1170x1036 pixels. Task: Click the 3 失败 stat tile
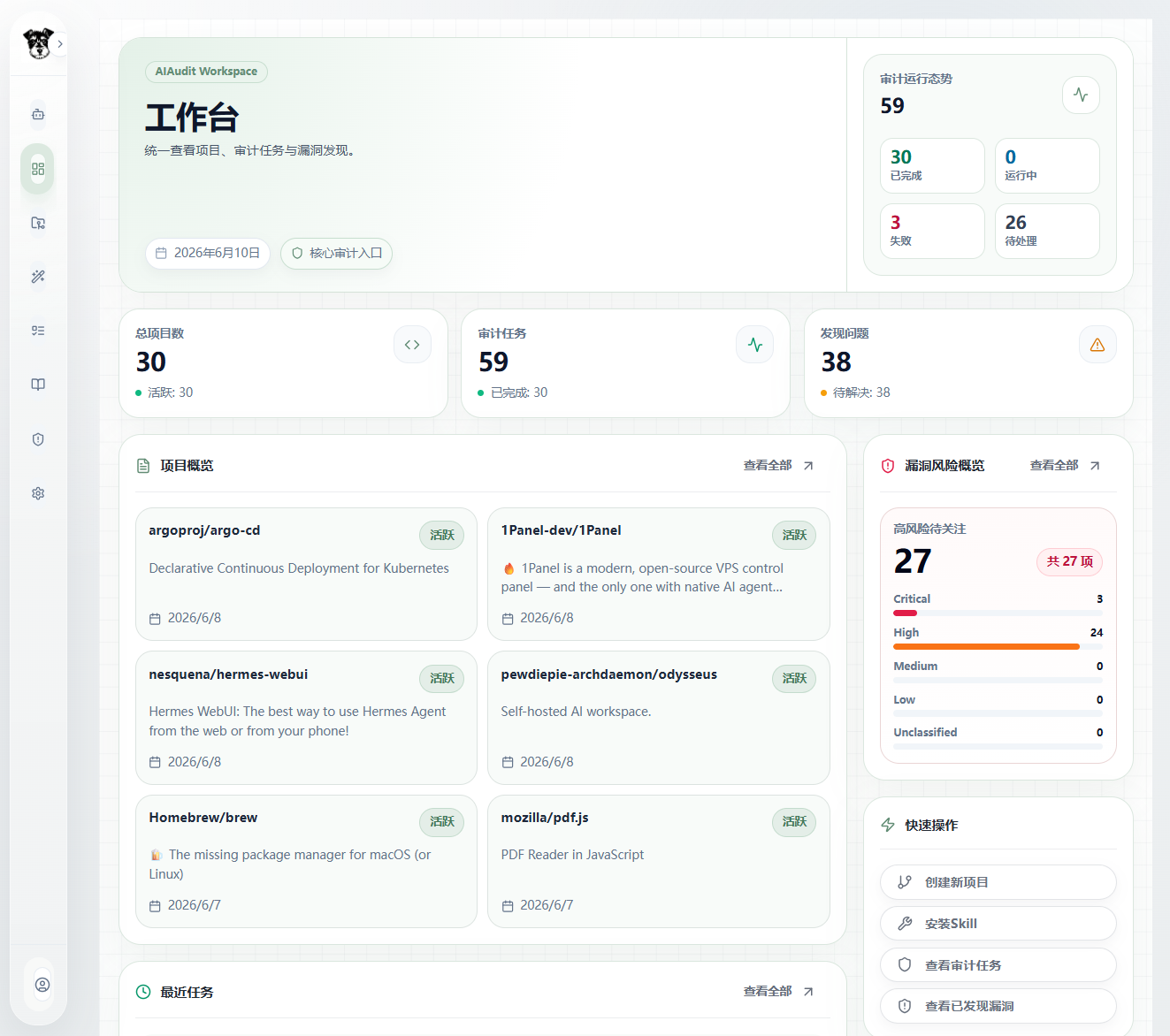click(x=932, y=231)
